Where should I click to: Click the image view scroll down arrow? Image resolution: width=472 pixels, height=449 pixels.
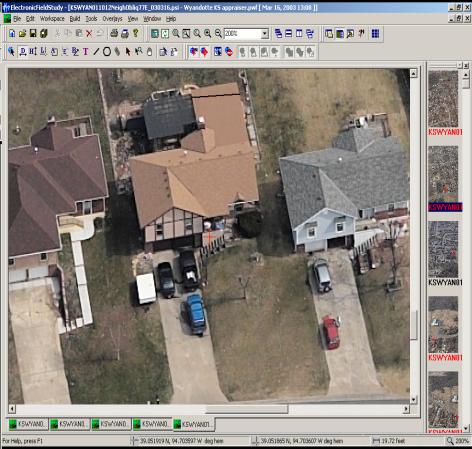(x=414, y=399)
